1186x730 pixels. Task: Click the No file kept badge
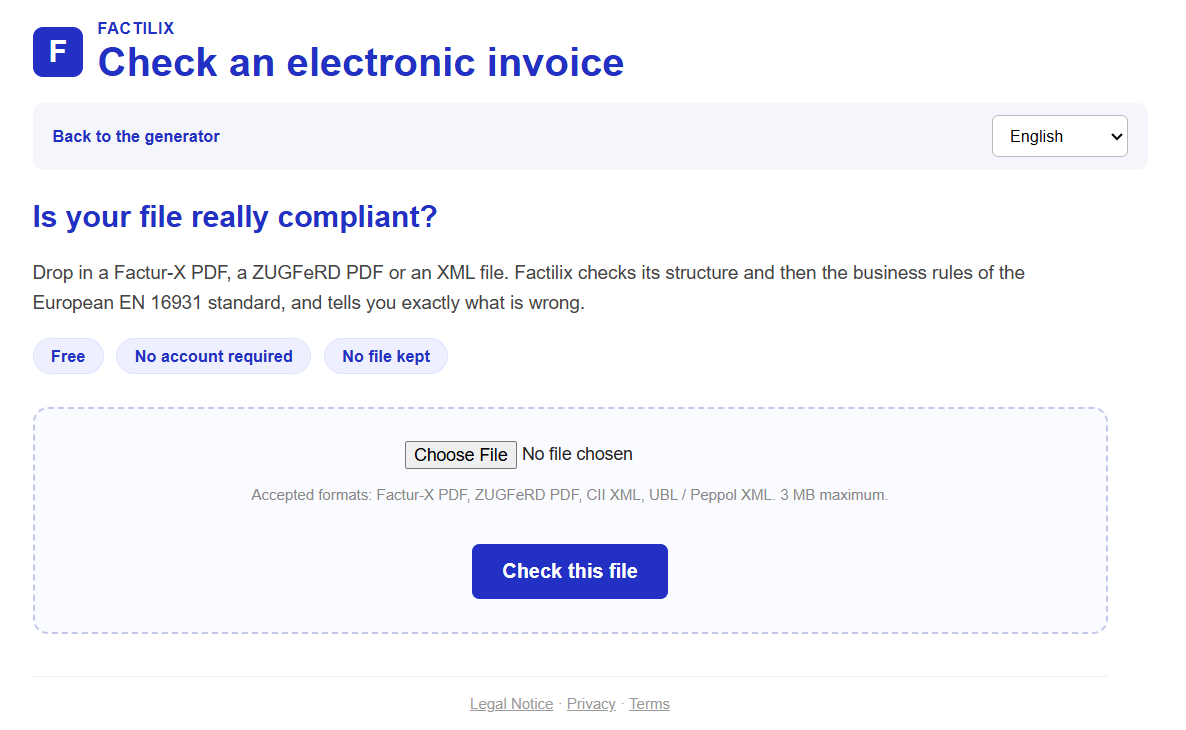click(x=386, y=356)
